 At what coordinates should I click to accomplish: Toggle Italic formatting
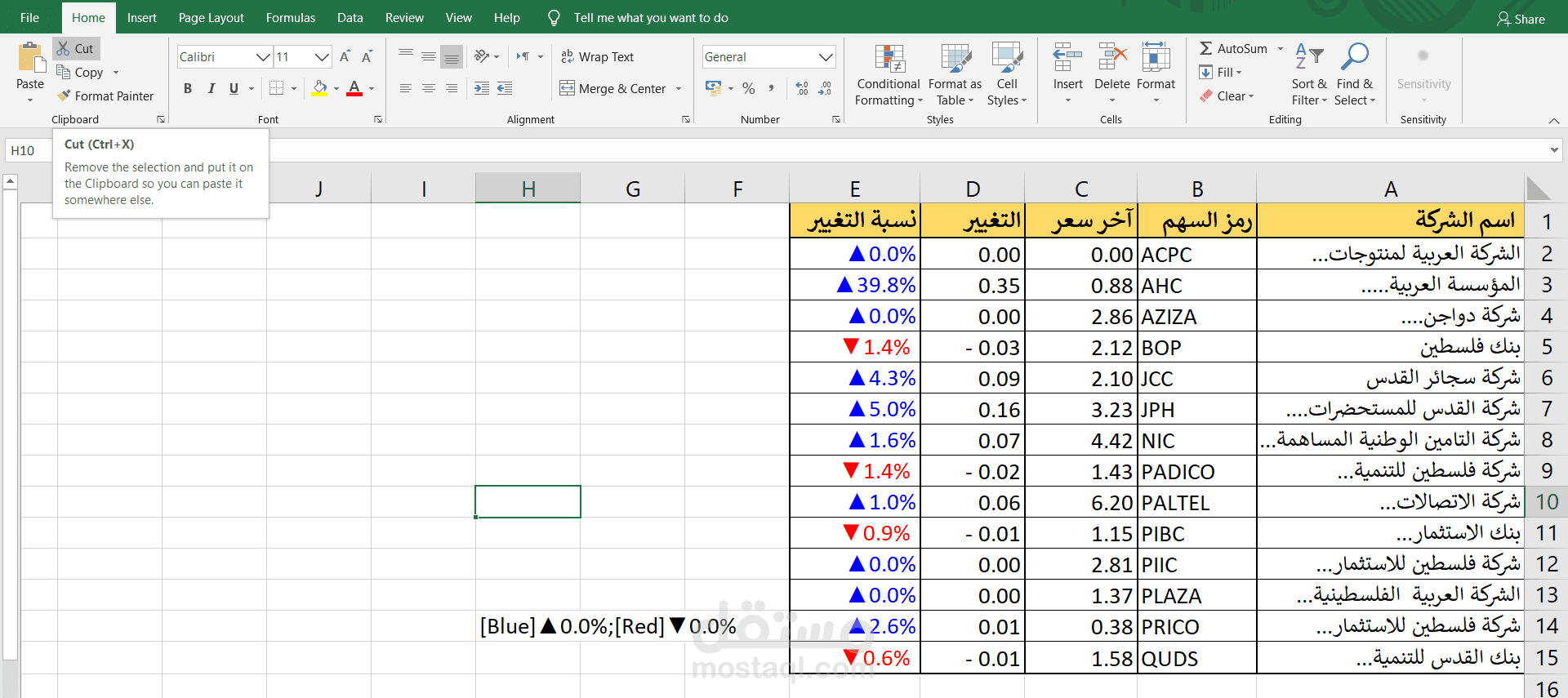point(211,88)
